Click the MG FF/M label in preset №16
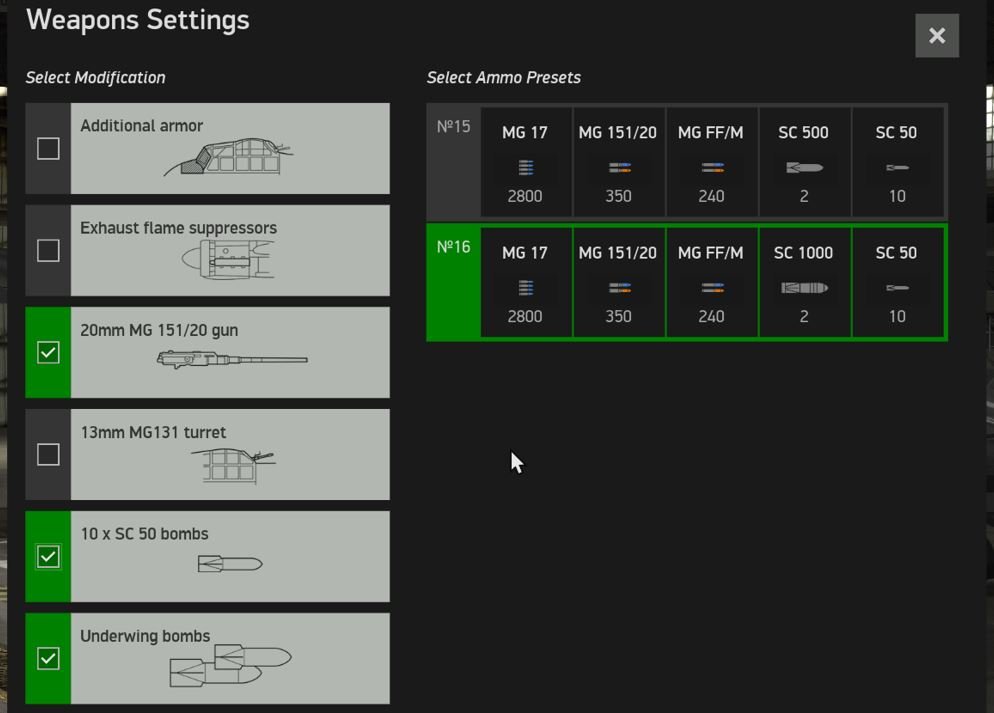Viewport: 994px width, 713px height. [x=711, y=253]
